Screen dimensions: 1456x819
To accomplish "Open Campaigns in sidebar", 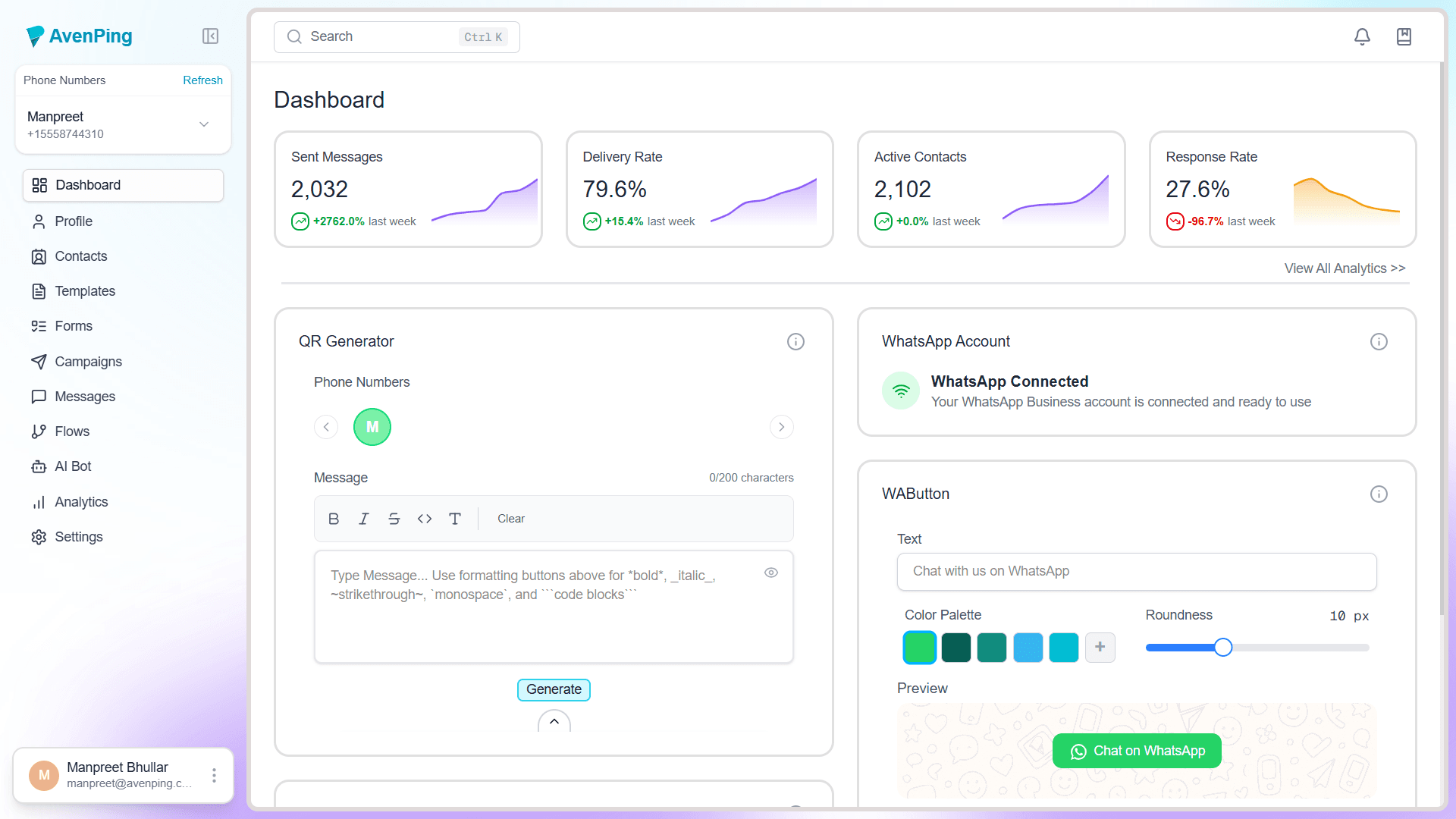I will (88, 362).
